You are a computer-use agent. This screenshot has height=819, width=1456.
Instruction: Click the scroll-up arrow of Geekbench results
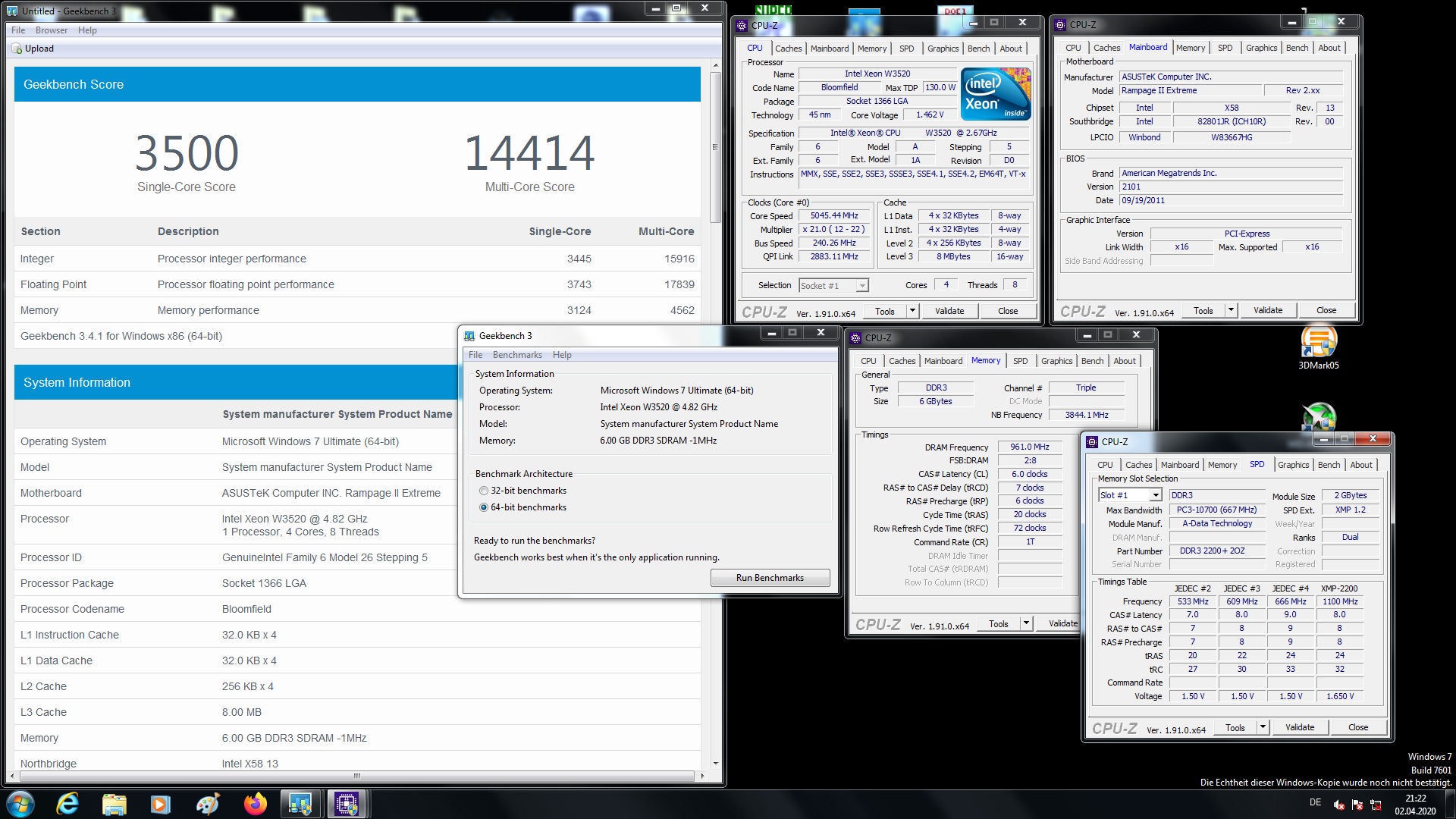[x=715, y=66]
